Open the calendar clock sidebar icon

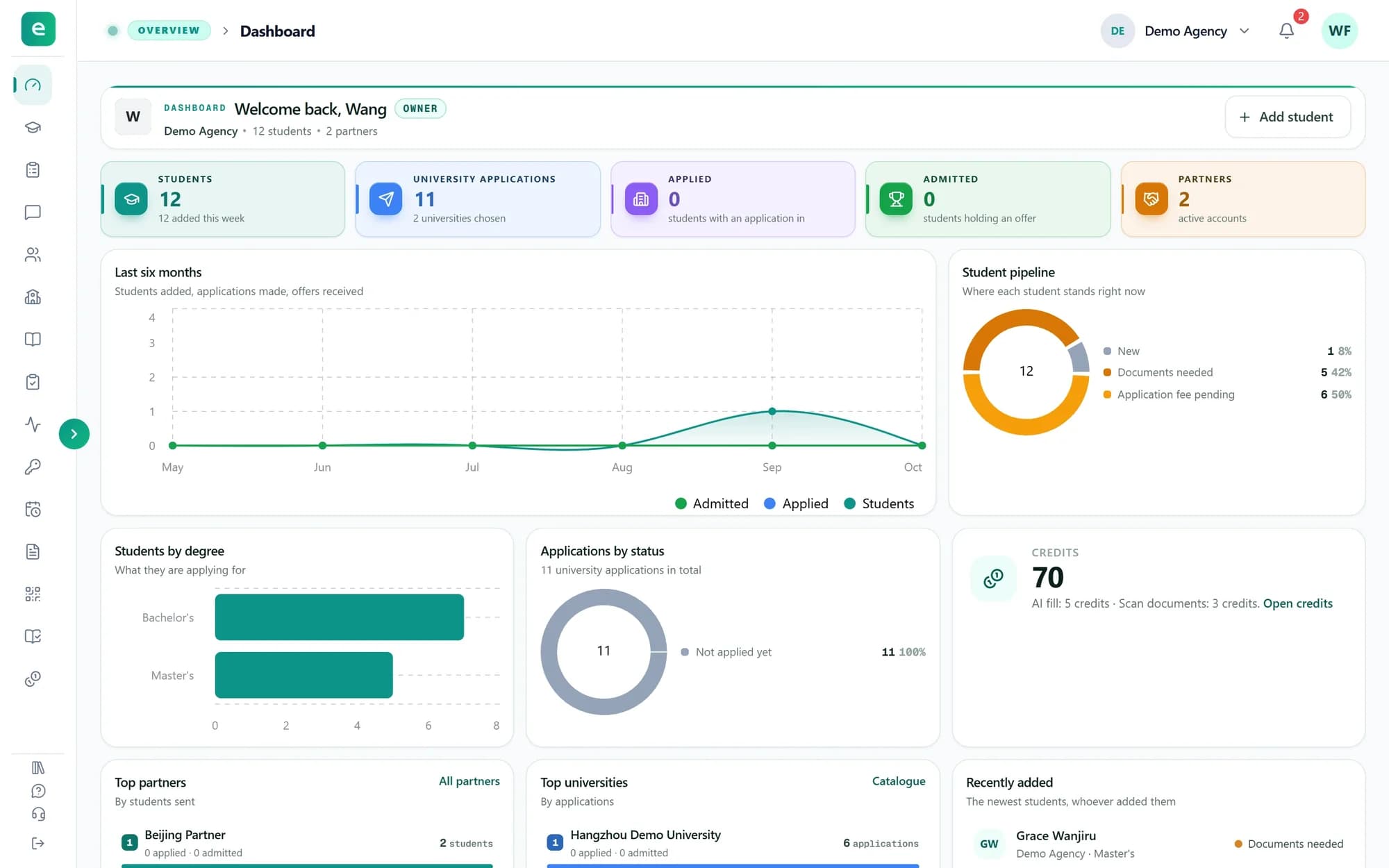point(33,509)
